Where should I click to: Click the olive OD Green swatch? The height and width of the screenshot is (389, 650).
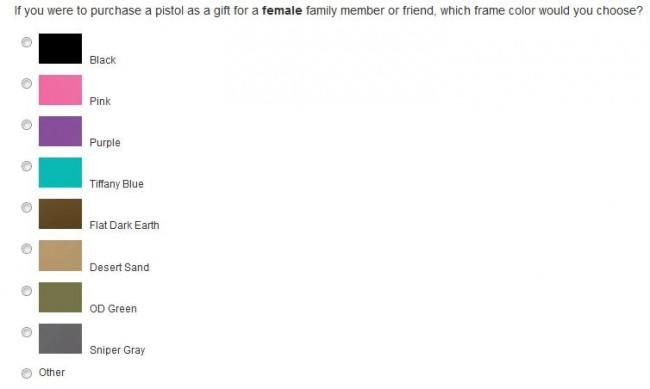coord(61,297)
